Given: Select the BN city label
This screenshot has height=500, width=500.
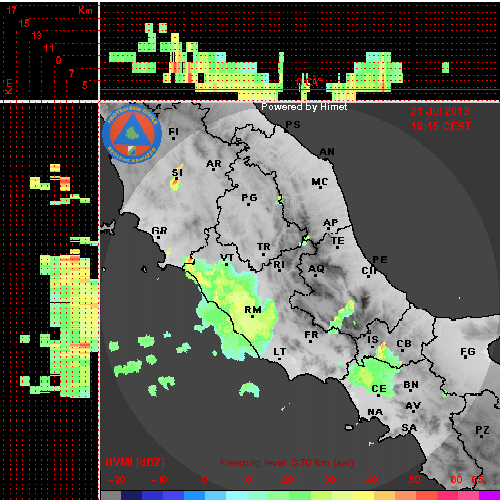Looking at the screenshot, I should [411, 385].
